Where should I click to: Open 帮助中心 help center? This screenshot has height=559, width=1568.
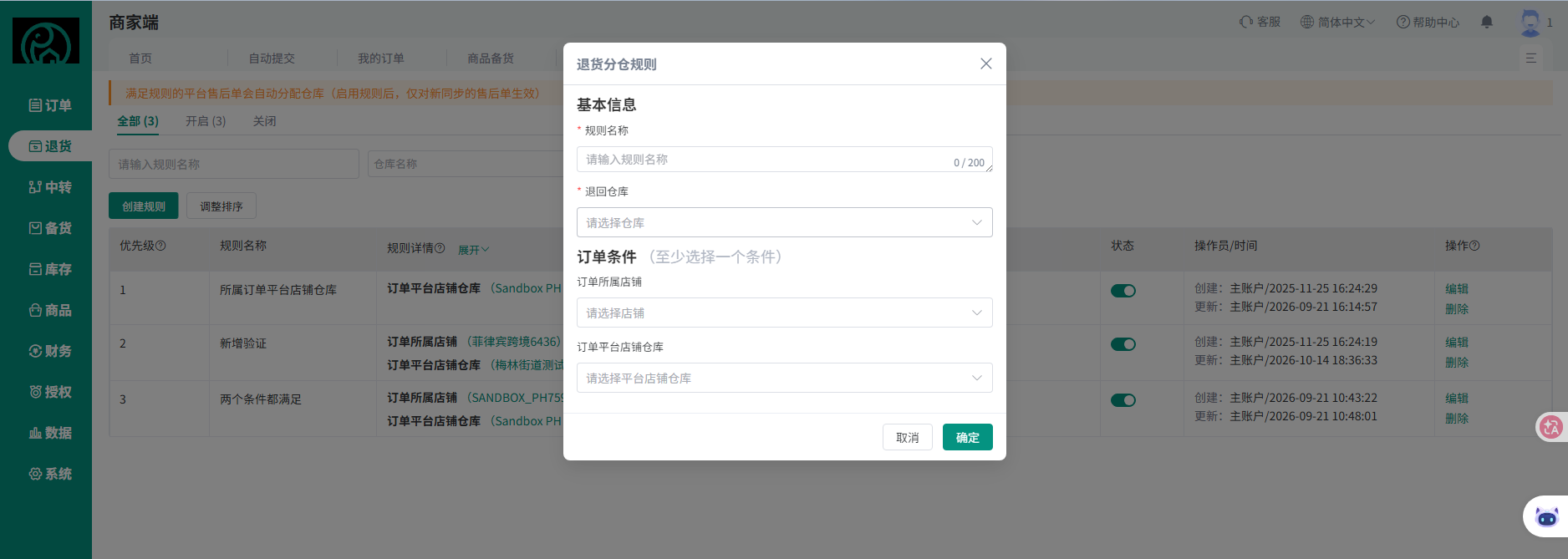pyautogui.click(x=1428, y=22)
